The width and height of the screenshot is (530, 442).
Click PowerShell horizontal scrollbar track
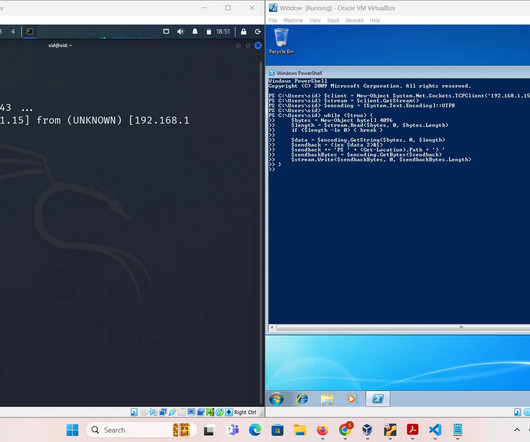pyautogui.click(x=402, y=327)
